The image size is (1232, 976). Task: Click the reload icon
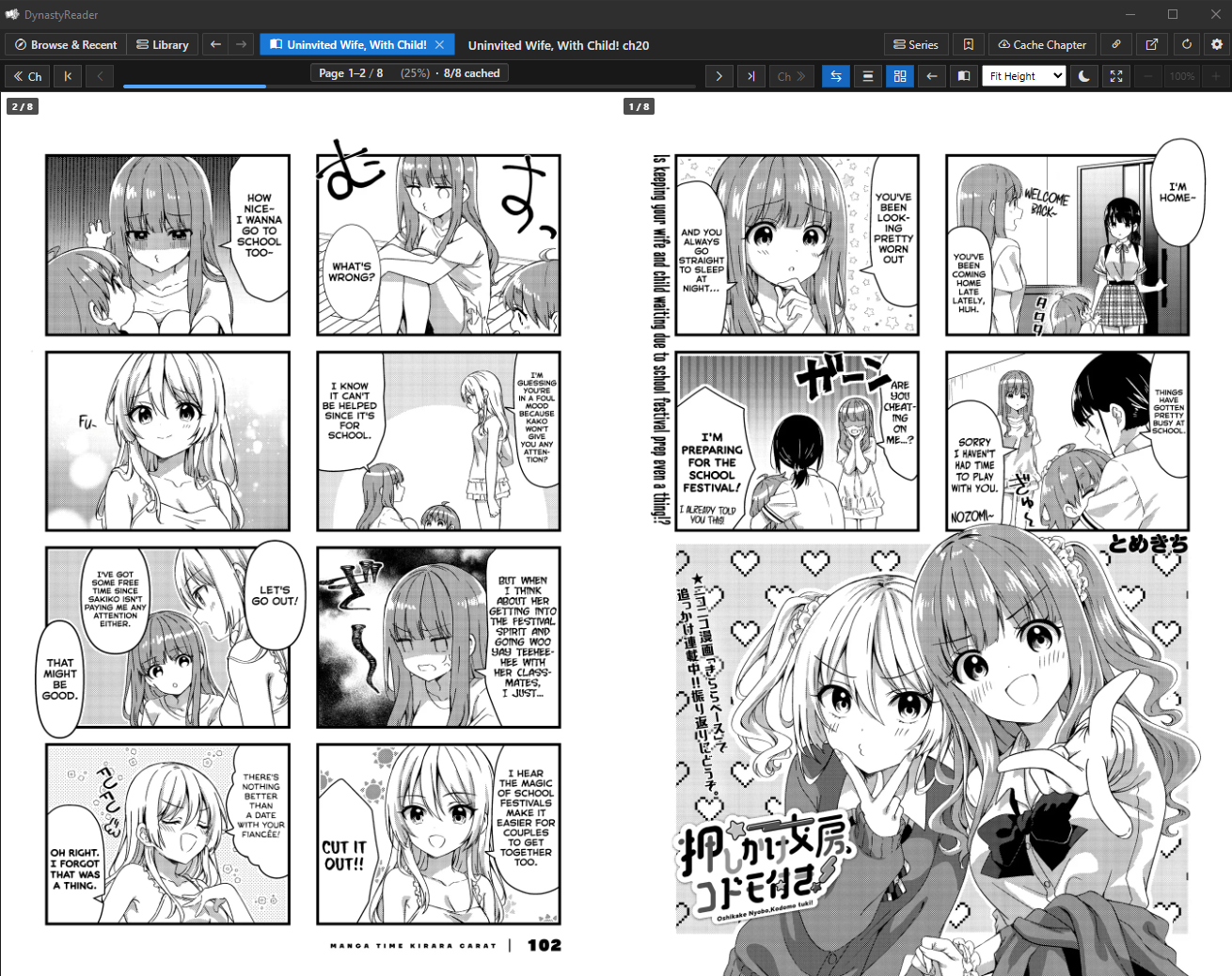click(x=1187, y=44)
